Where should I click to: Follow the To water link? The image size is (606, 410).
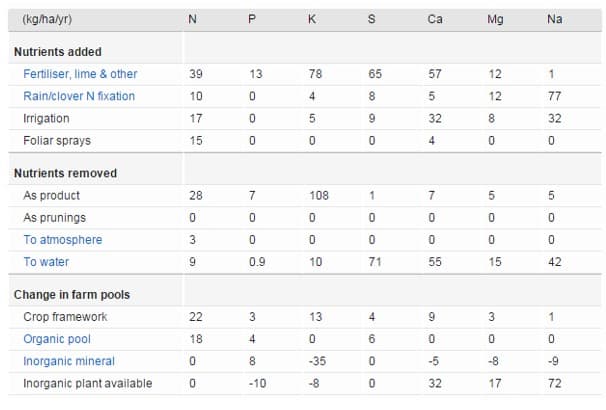point(46,262)
